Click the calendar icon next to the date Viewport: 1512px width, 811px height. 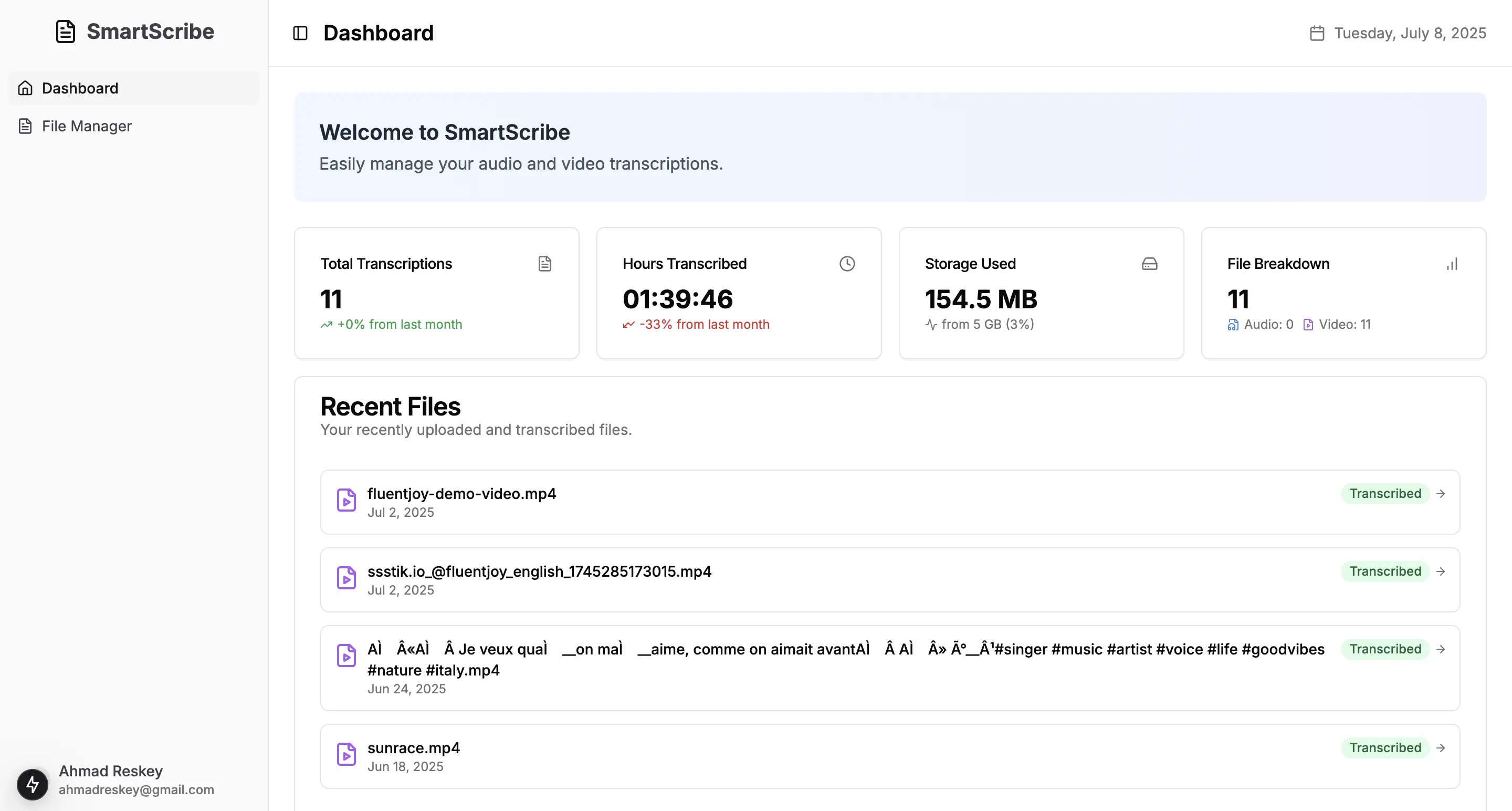click(x=1317, y=33)
